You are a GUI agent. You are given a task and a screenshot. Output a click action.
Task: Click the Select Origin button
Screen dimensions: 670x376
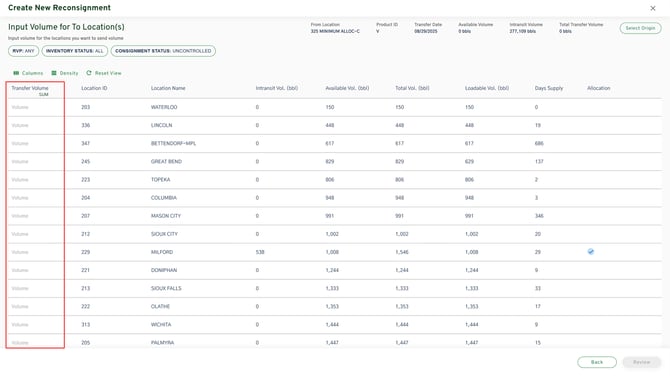point(640,28)
